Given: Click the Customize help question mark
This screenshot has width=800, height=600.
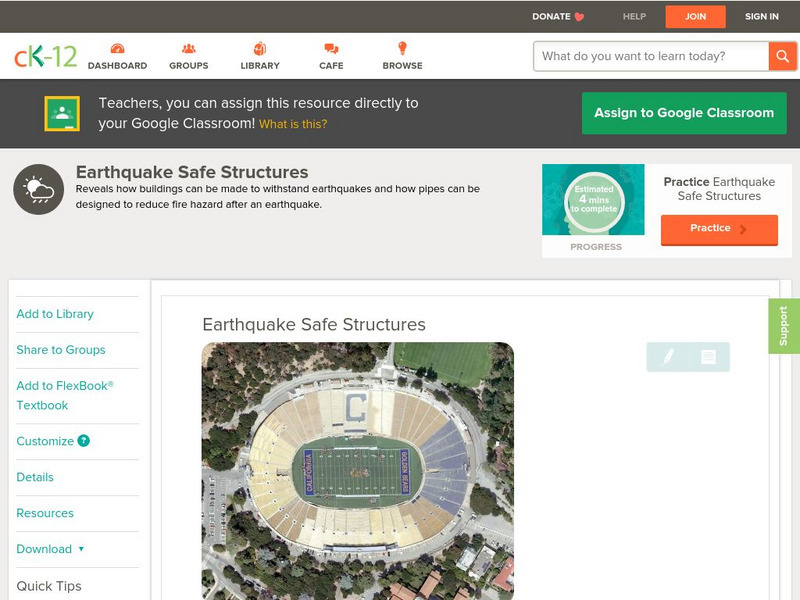Looking at the screenshot, I should pyautogui.click(x=84, y=441).
